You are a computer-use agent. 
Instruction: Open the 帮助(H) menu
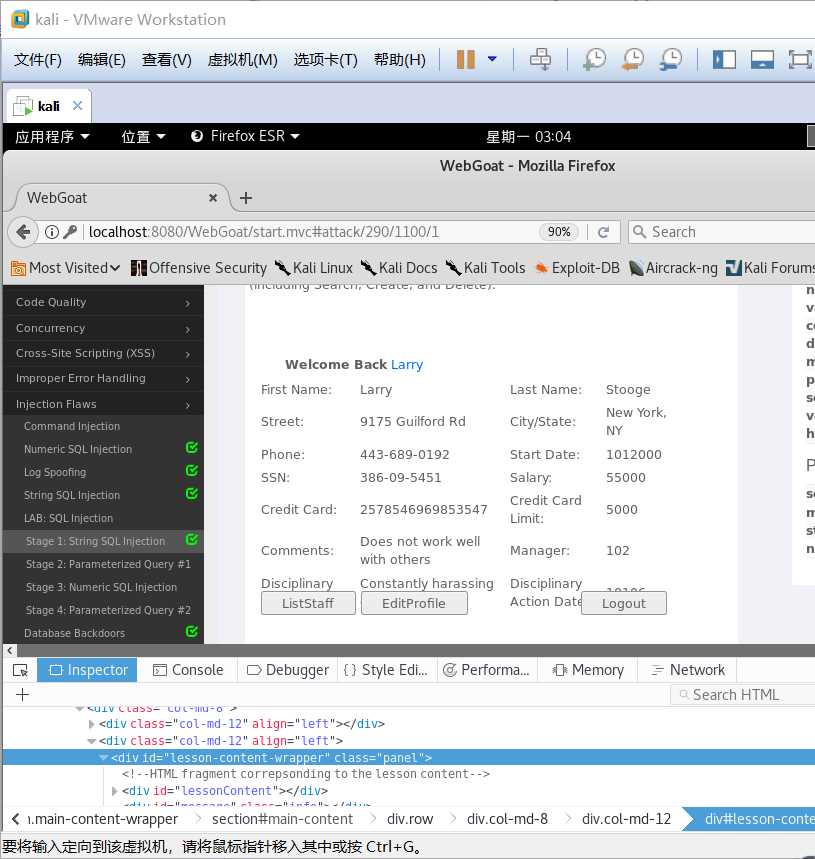(x=399, y=59)
